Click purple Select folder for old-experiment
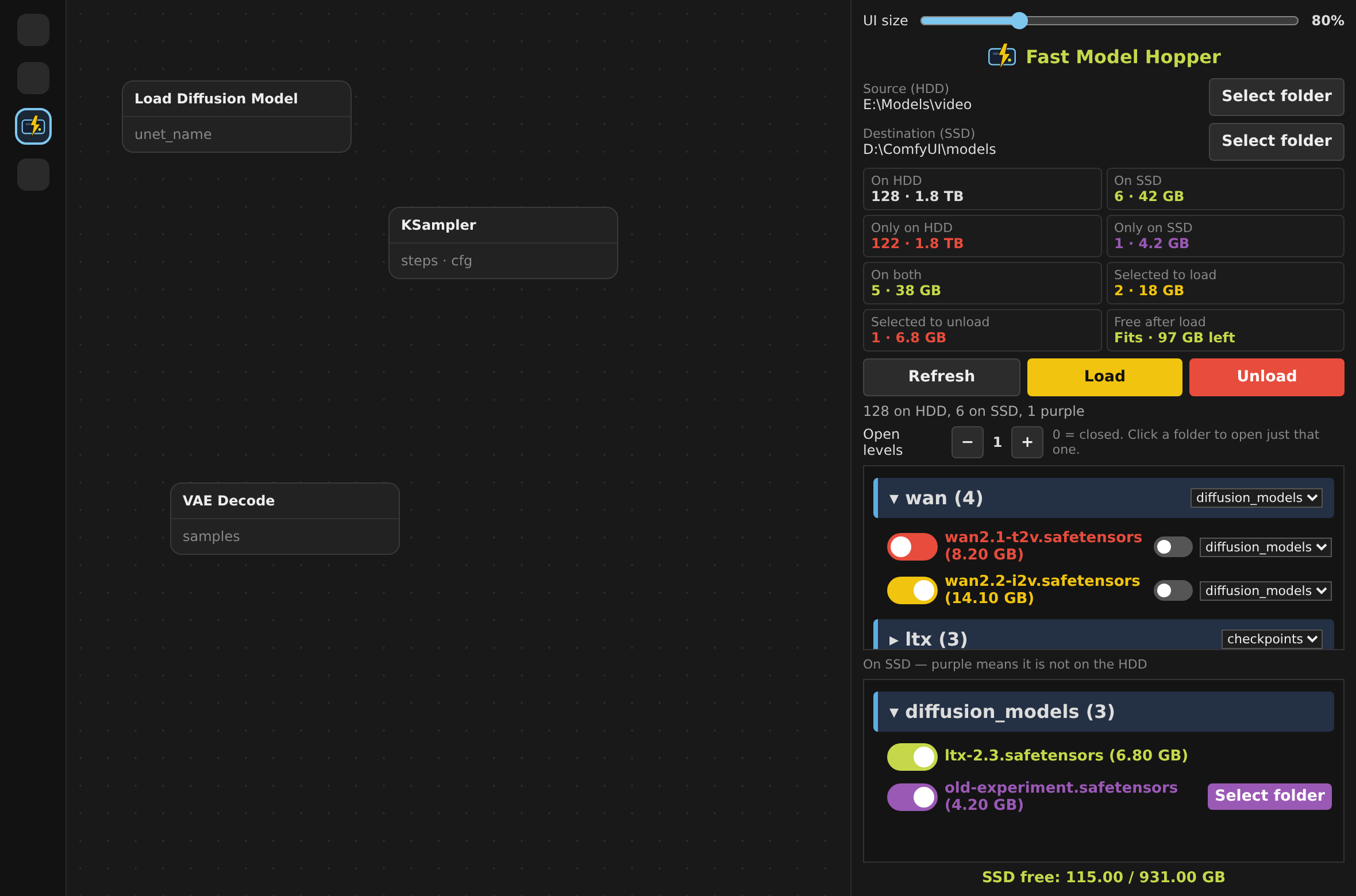Image resolution: width=1356 pixels, height=896 pixels. click(1269, 796)
